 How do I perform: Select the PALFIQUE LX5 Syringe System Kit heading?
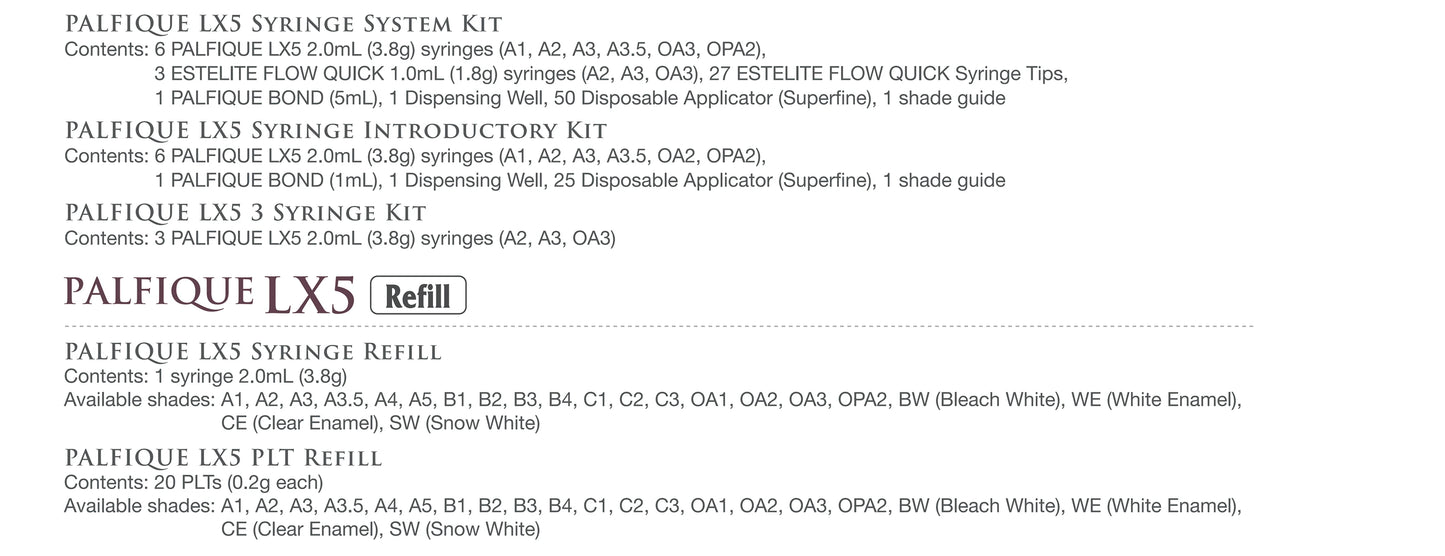(283, 23)
